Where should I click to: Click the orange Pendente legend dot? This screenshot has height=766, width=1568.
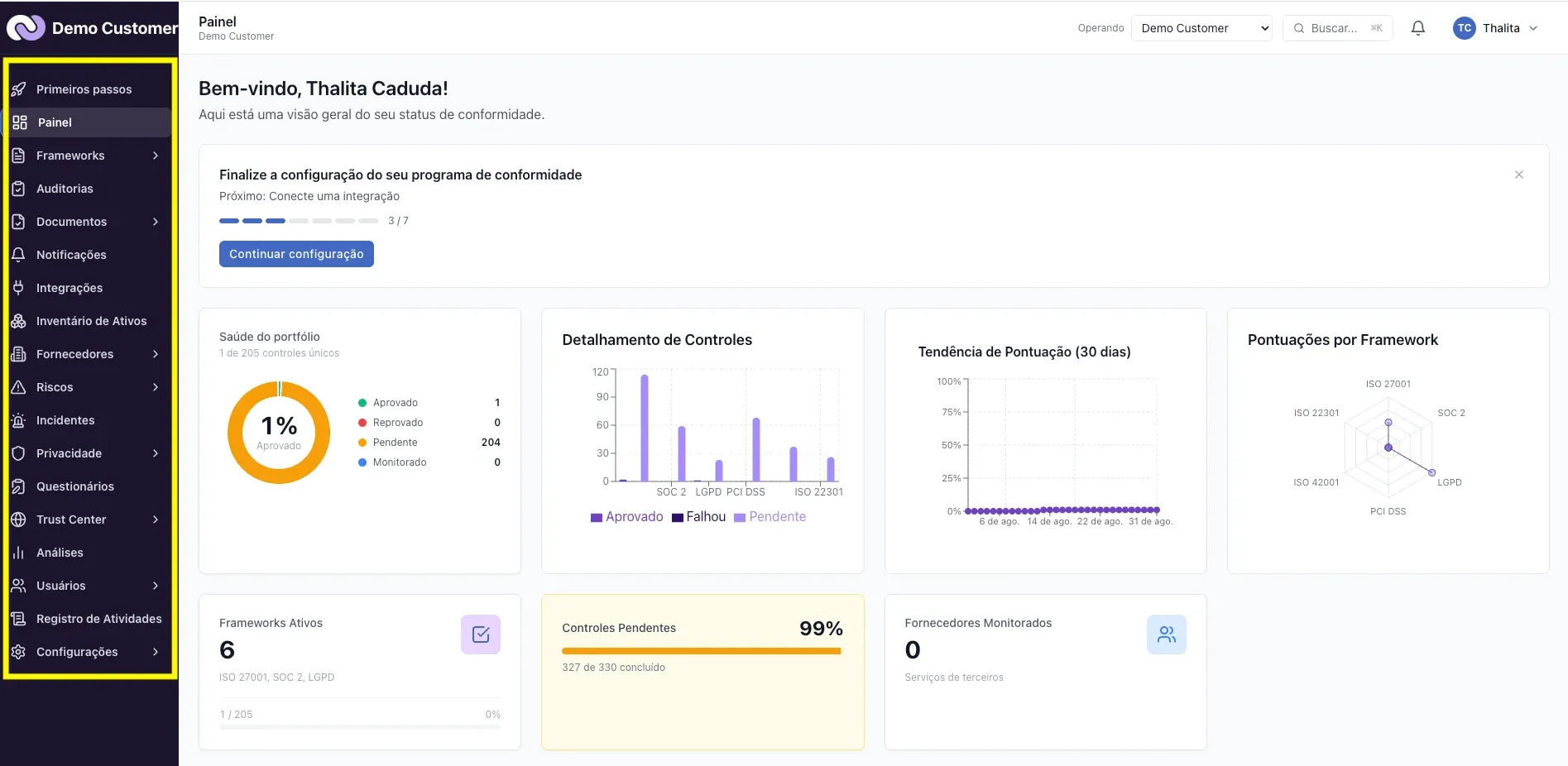(362, 443)
